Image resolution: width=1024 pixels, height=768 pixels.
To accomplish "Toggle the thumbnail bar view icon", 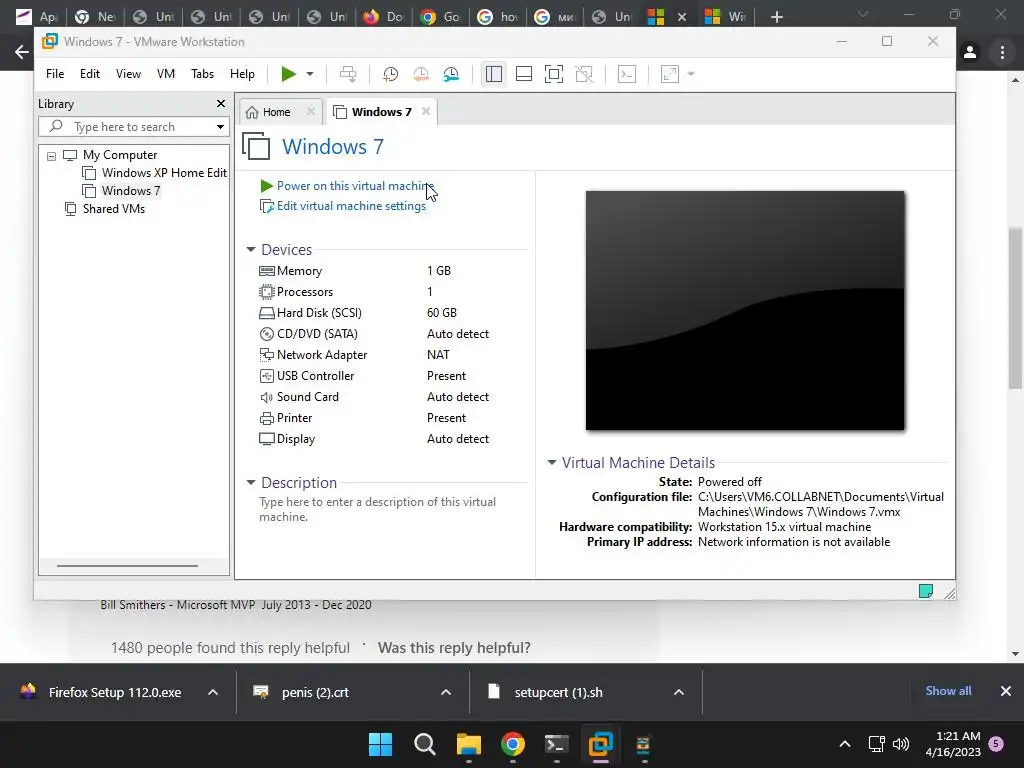I will click(524, 74).
